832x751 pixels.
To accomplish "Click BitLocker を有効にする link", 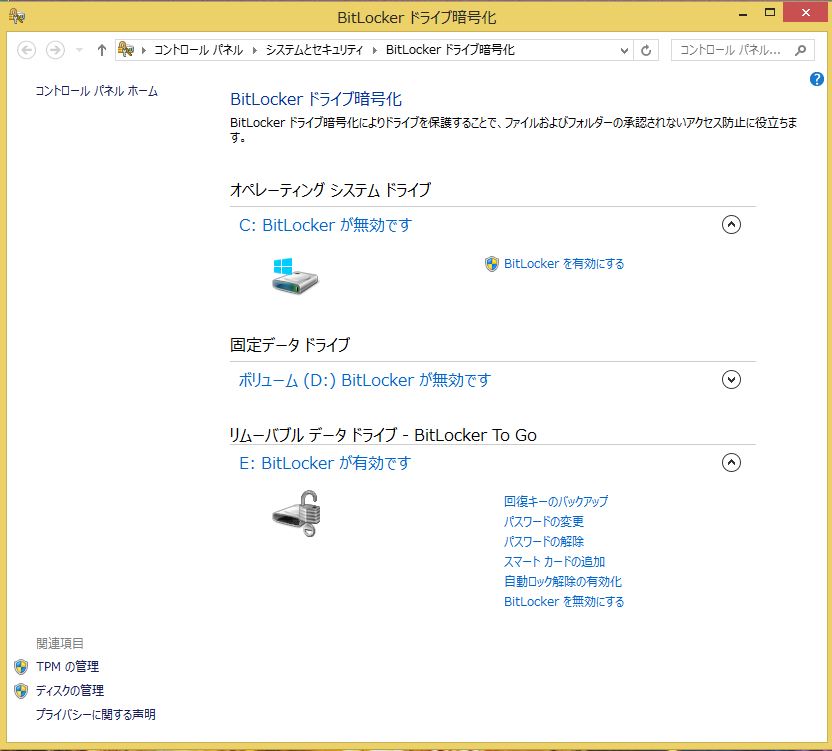I will coord(564,264).
